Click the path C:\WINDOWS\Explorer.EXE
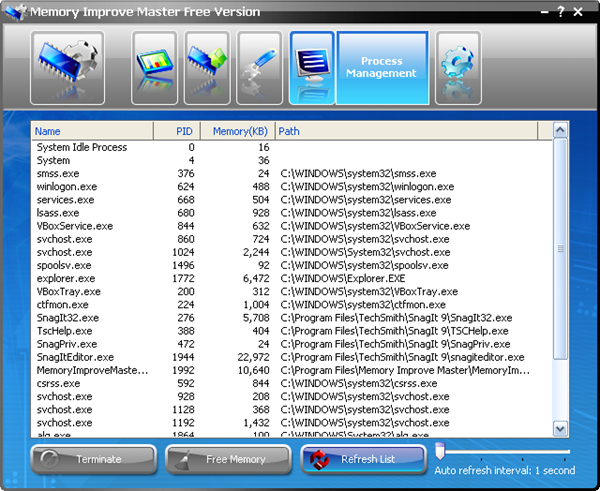This screenshot has width=600, height=491. [342, 278]
